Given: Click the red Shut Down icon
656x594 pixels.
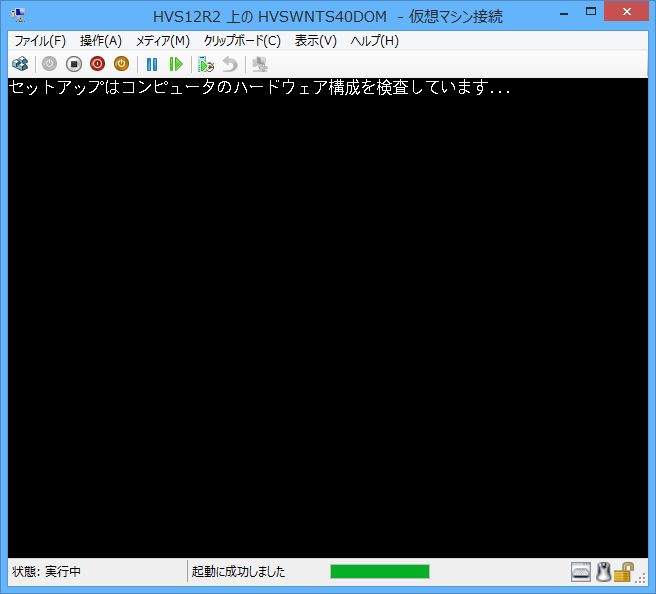Looking at the screenshot, I should [97, 64].
